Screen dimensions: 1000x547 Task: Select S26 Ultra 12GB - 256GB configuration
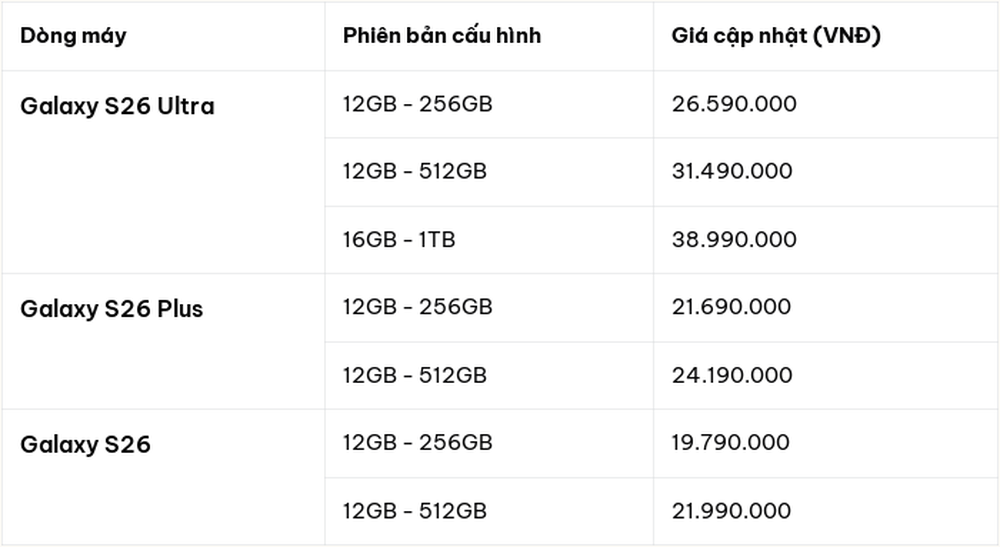[x=418, y=103]
